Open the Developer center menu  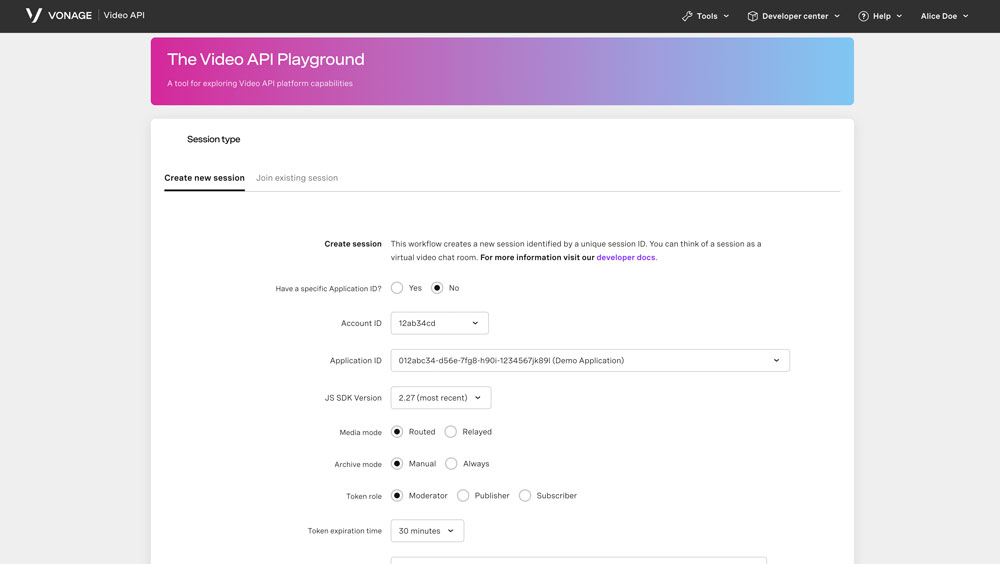click(x=794, y=16)
